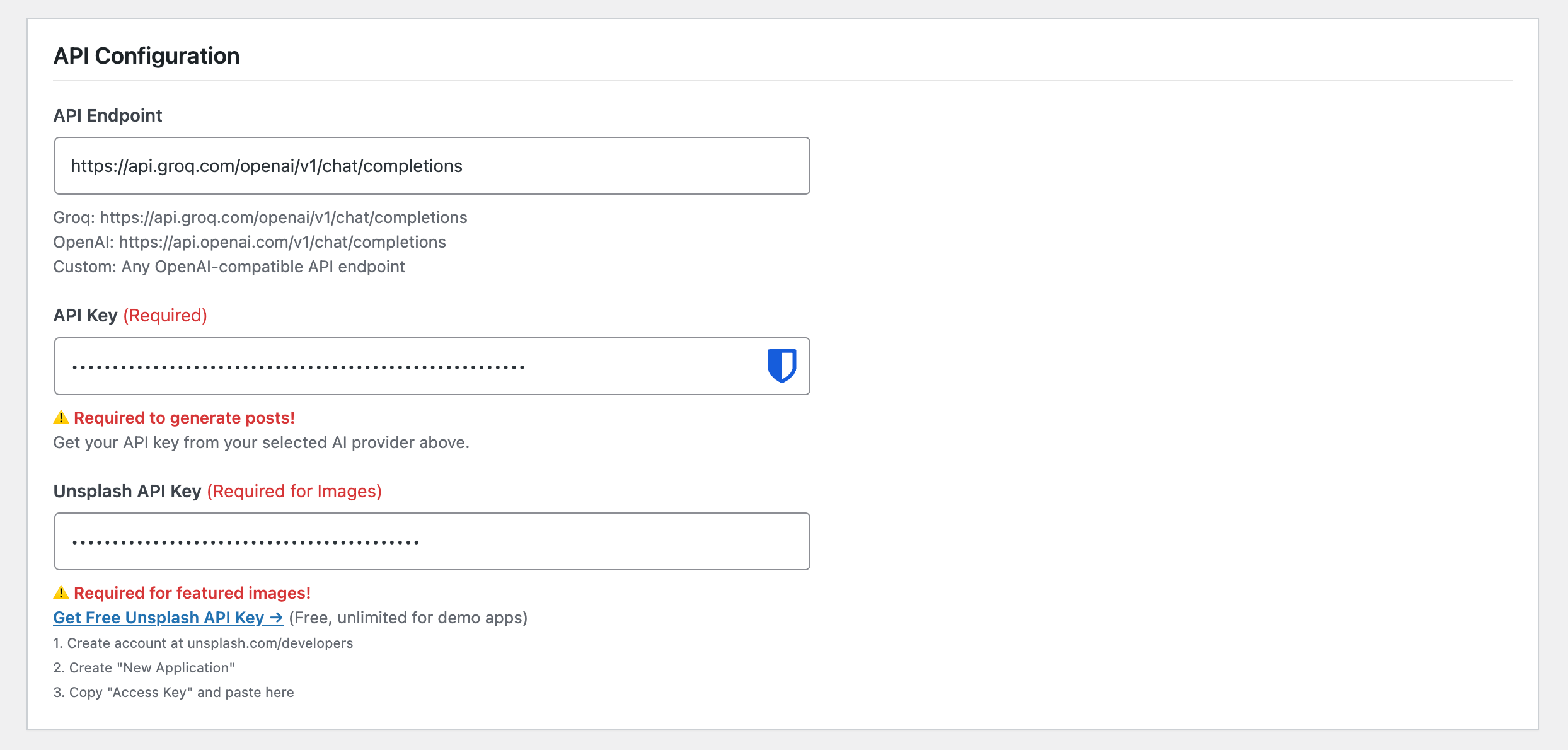Viewport: 1568px width, 750px height.
Task: Click the Bitwarden shield icon in API Key field
Action: [781, 366]
